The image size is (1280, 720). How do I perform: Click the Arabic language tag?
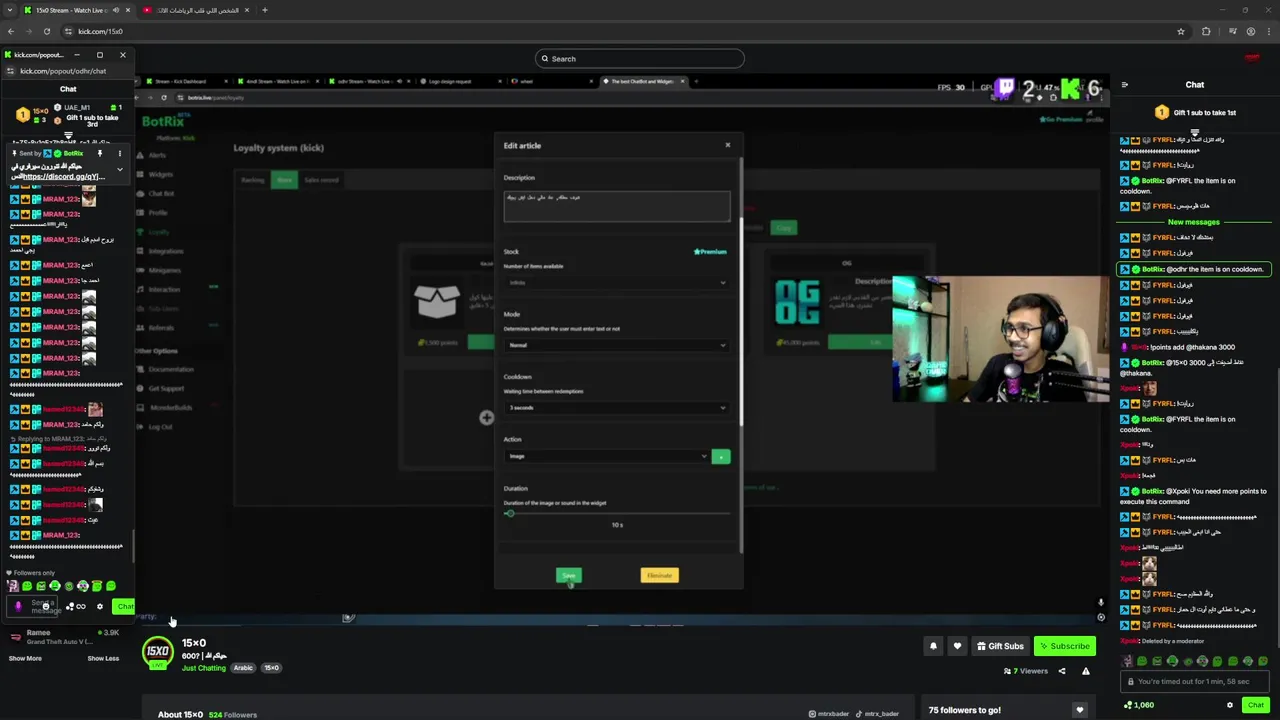[x=243, y=668]
